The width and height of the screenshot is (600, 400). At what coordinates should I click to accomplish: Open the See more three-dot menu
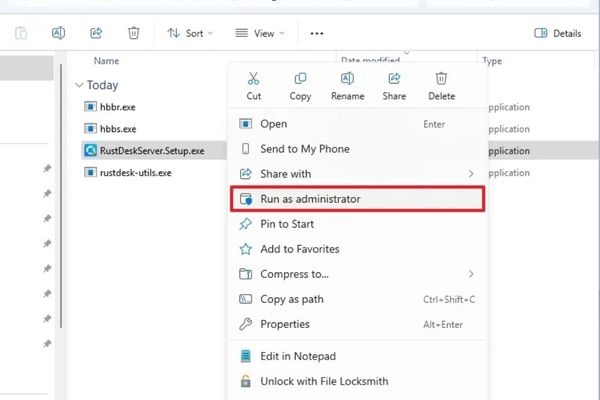316,33
